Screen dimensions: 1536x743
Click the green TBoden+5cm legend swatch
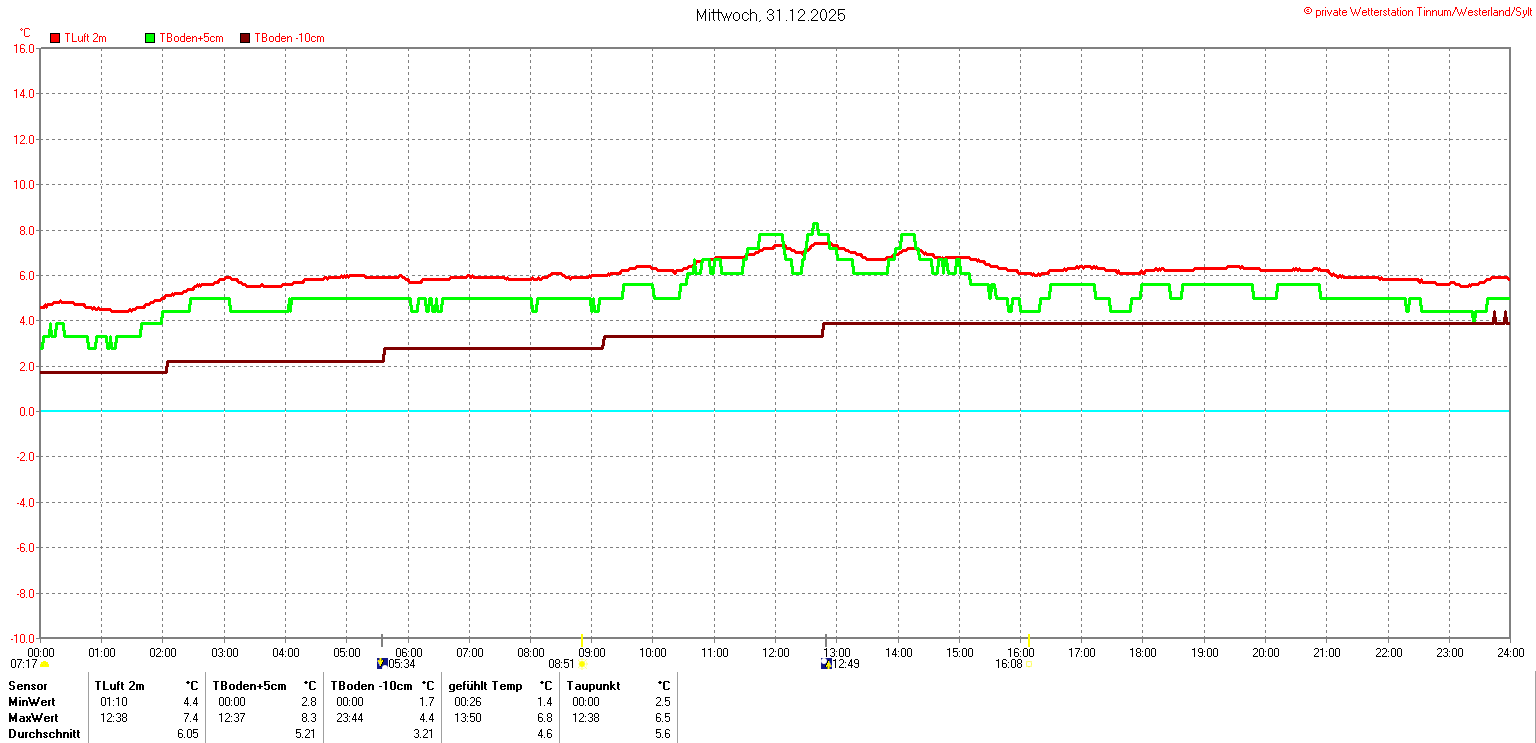150,38
